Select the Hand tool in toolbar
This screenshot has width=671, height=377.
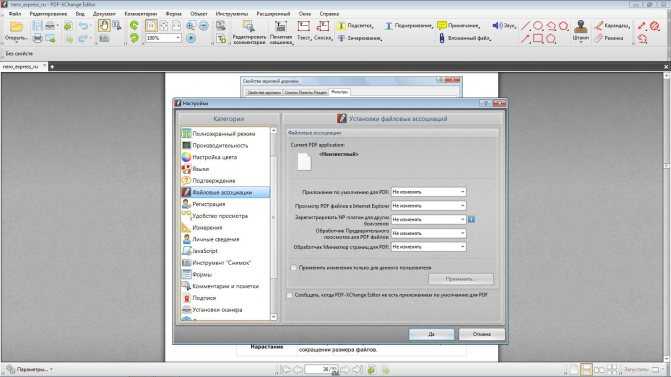pyautogui.click(x=103, y=25)
